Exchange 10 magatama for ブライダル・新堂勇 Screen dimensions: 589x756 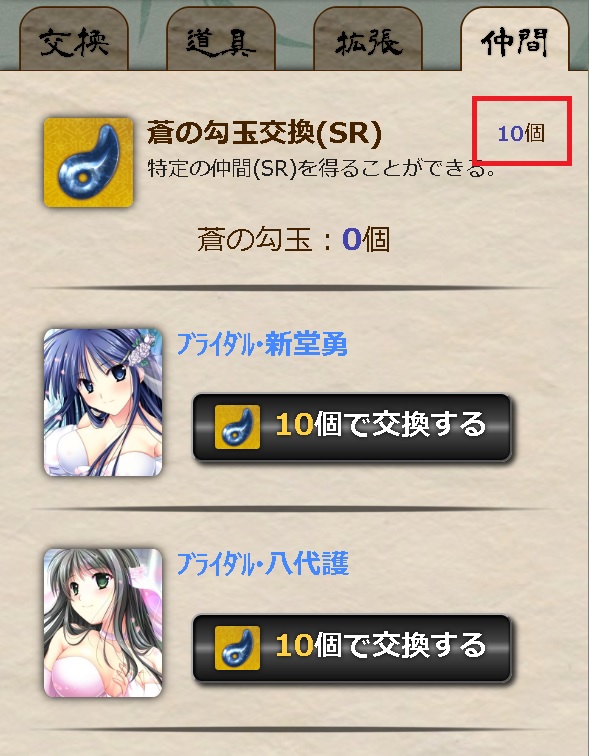coord(352,427)
